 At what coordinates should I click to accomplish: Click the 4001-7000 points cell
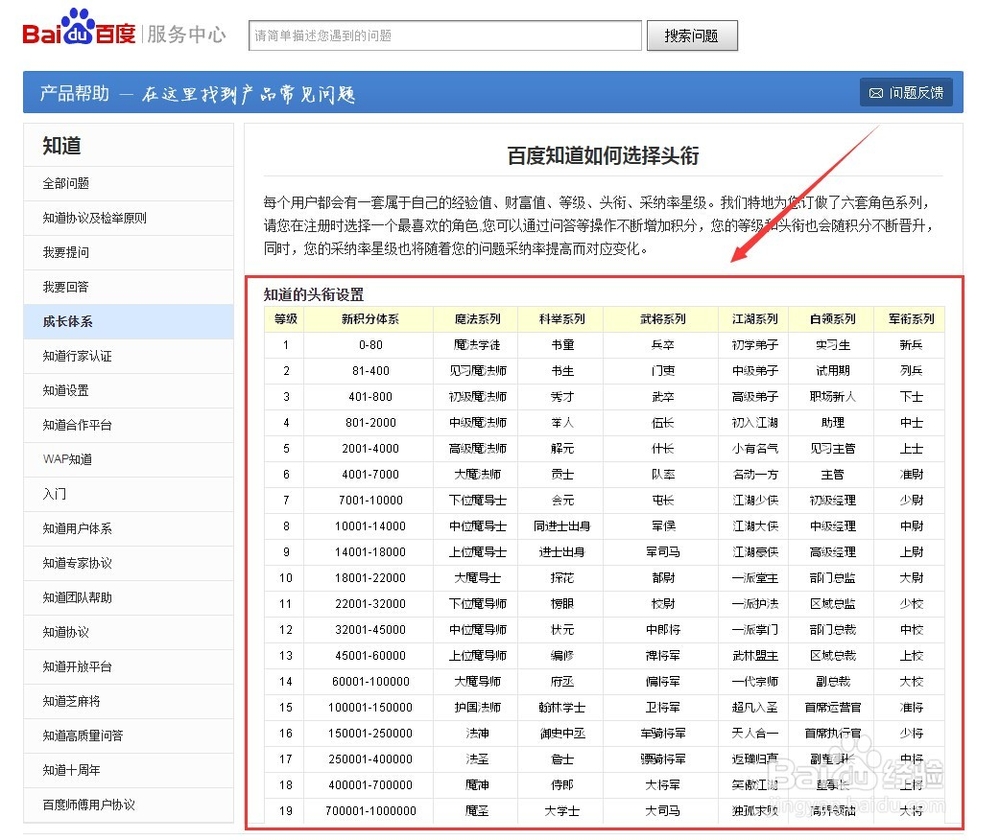click(371, 475)
